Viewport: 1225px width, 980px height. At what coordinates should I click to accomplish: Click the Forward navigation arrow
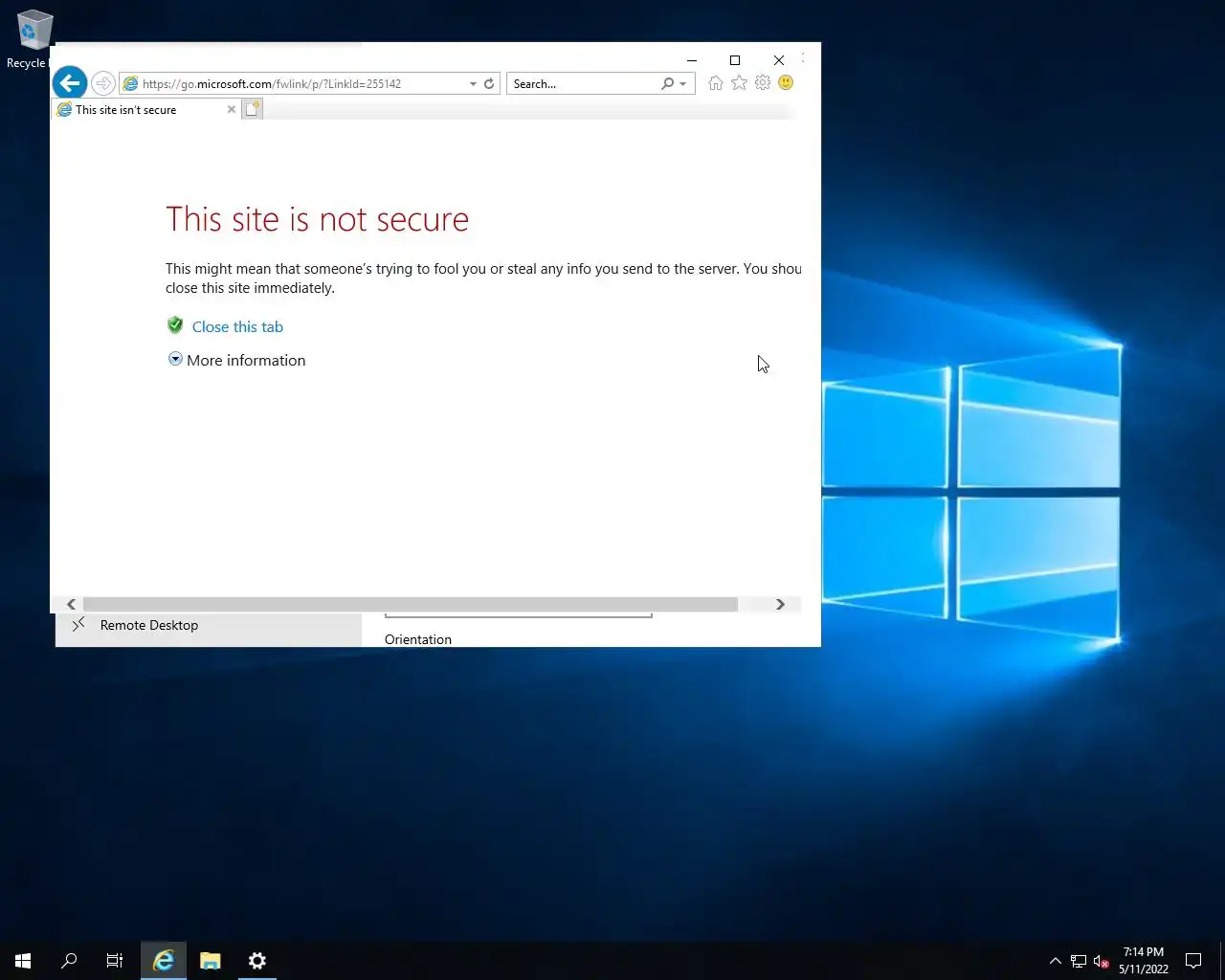click(x=103, y=83)
